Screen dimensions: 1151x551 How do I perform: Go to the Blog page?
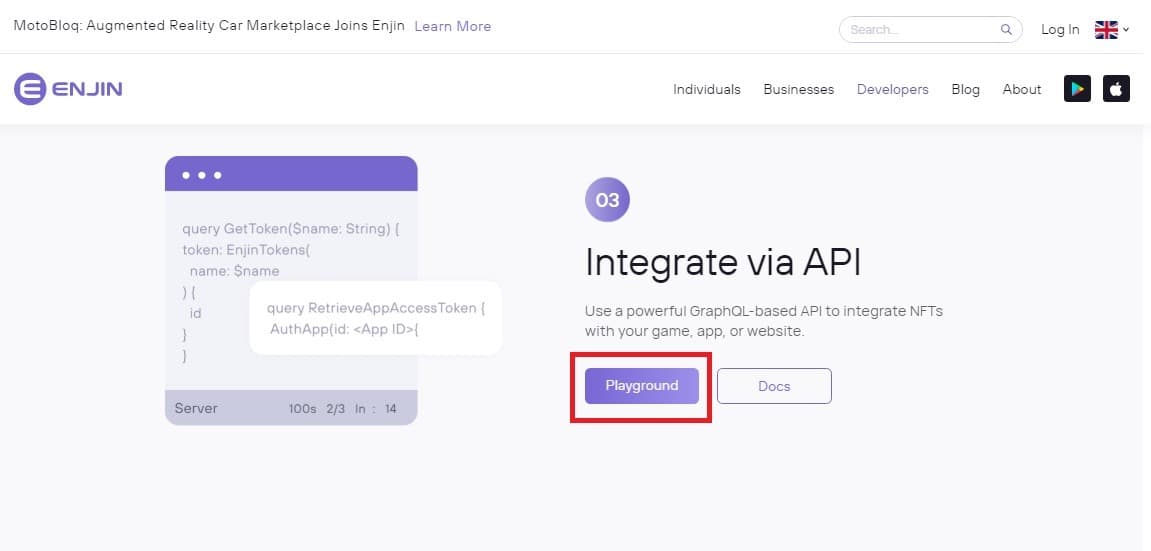965,90
